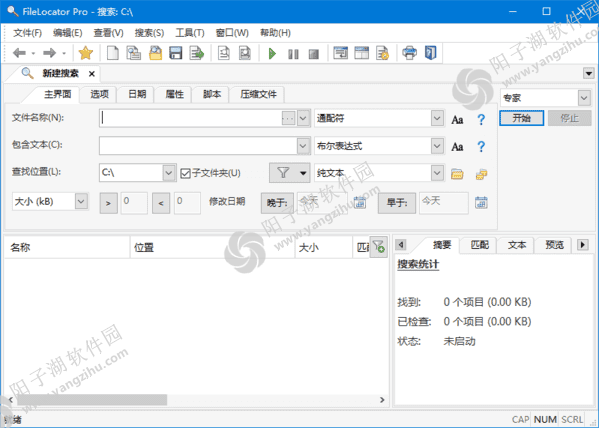Open the 查看(V) menu

[108, 33]
